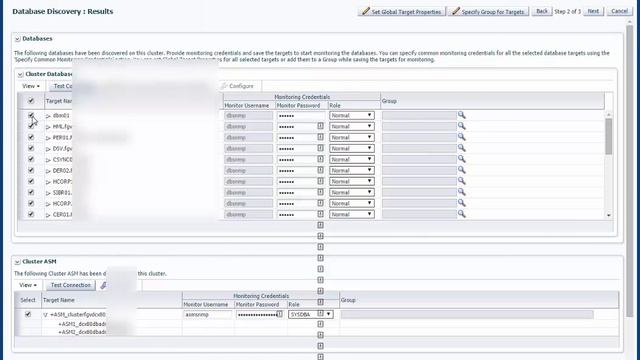The height and width of the screenshot is (360, 640).
Task: Go Back to previous step
Action: point(542,11)
